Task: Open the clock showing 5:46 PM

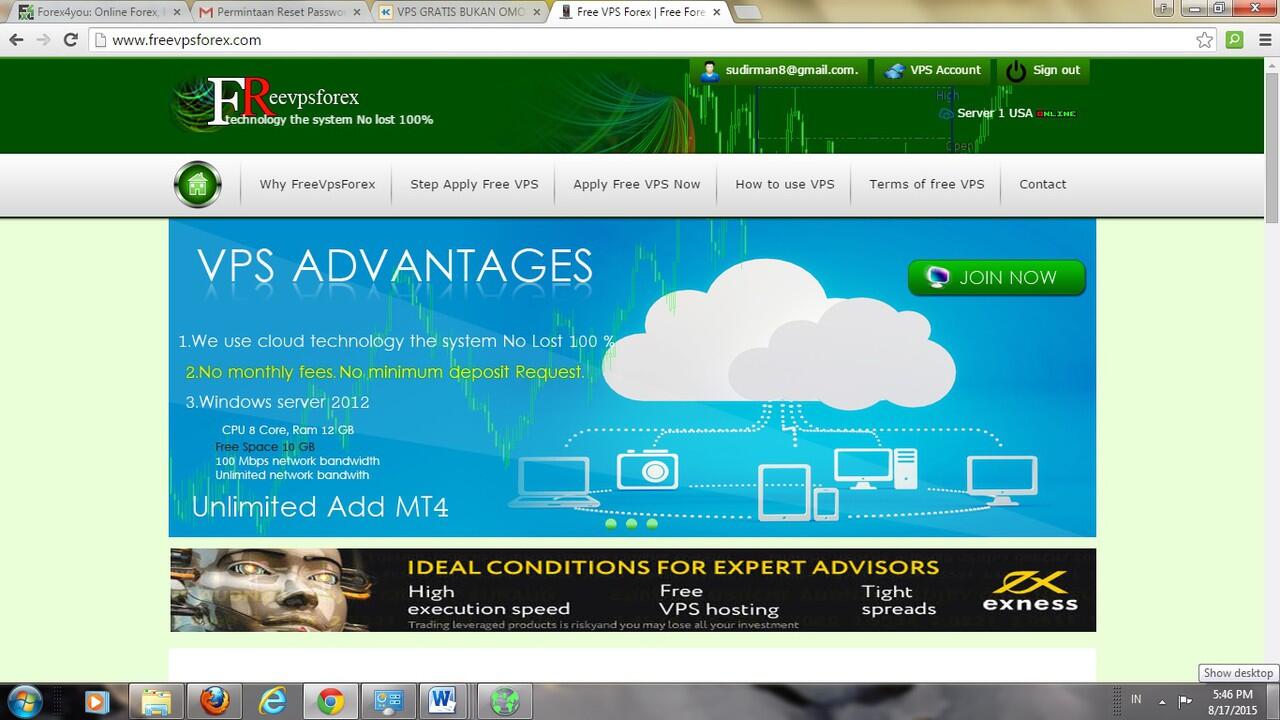Action: [1232, 701]
